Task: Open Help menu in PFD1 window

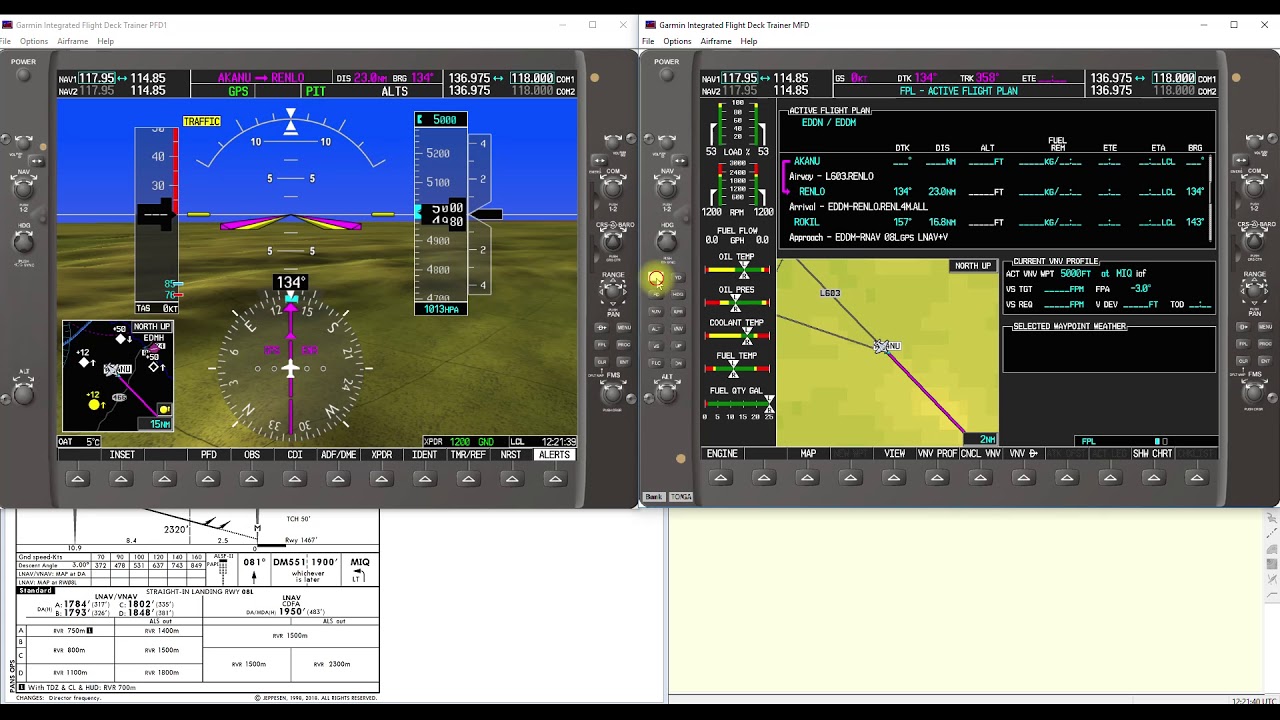Action: [106, 41]
